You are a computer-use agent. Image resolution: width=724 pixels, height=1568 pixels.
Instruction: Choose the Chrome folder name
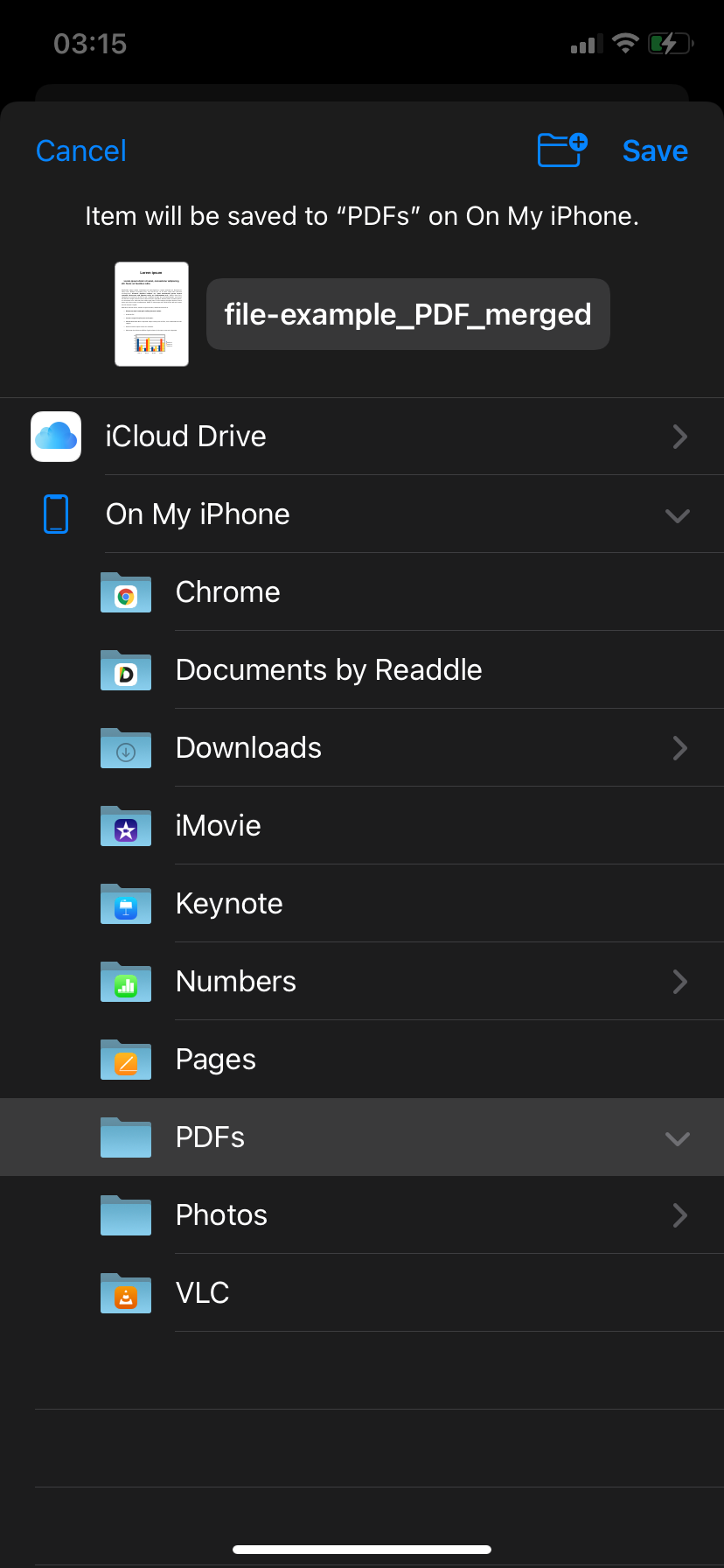pyautogui.click(x=228, y=592)
